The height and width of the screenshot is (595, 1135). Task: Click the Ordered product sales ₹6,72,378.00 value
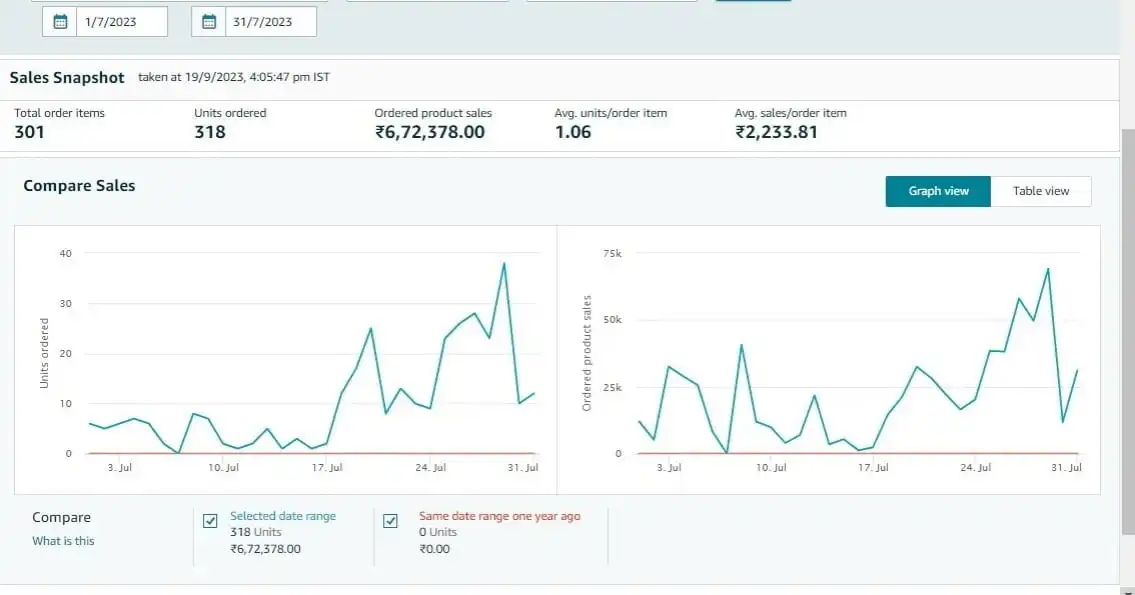point(429,132)
